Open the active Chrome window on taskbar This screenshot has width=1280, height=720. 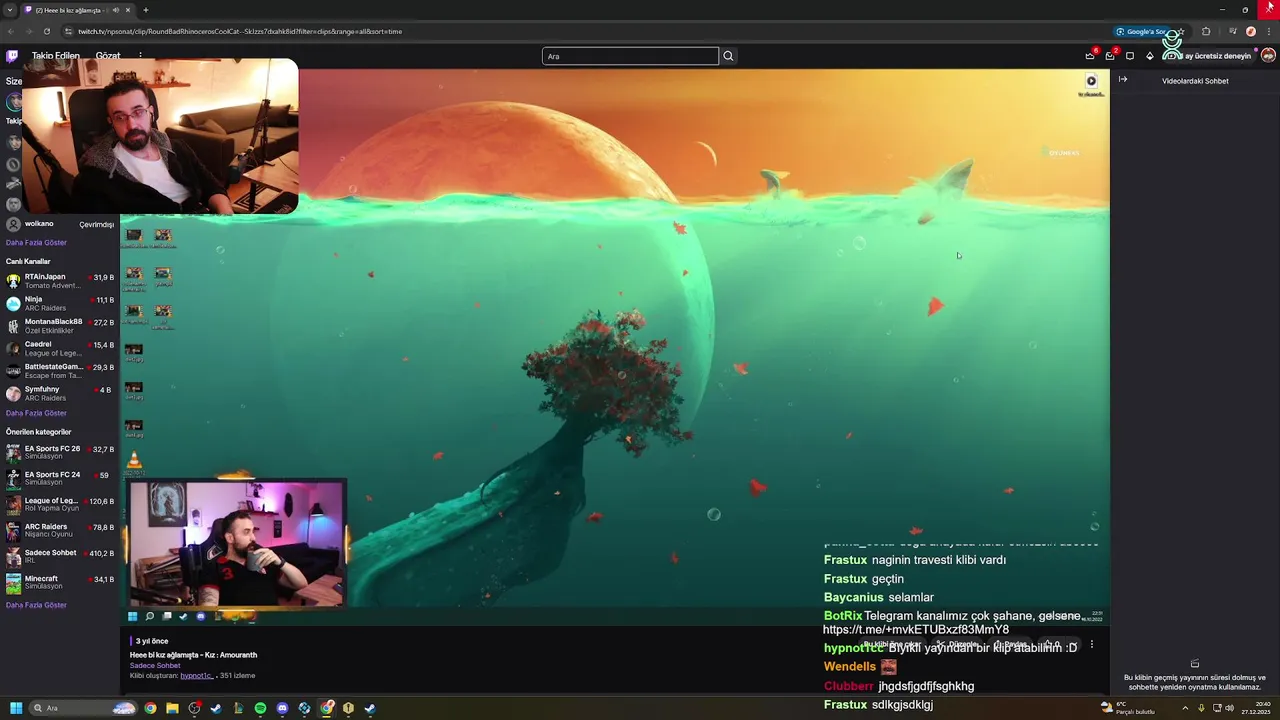[x=326, y=708]
